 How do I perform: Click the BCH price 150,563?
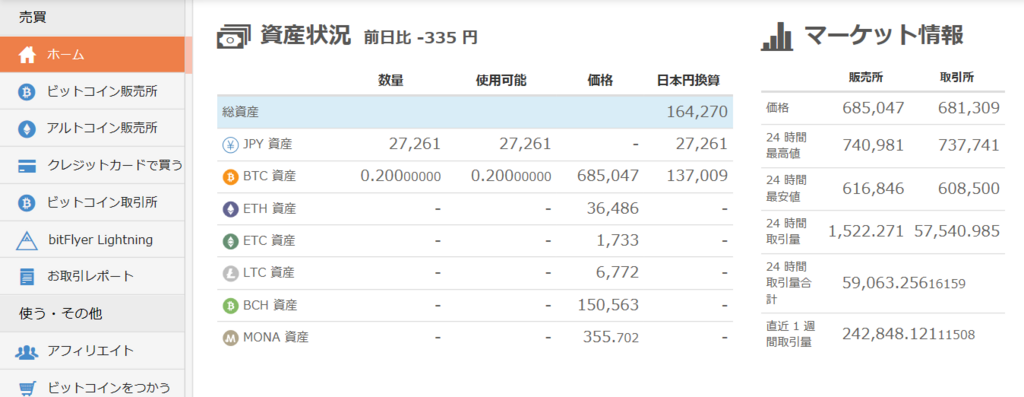click(609, 305)
